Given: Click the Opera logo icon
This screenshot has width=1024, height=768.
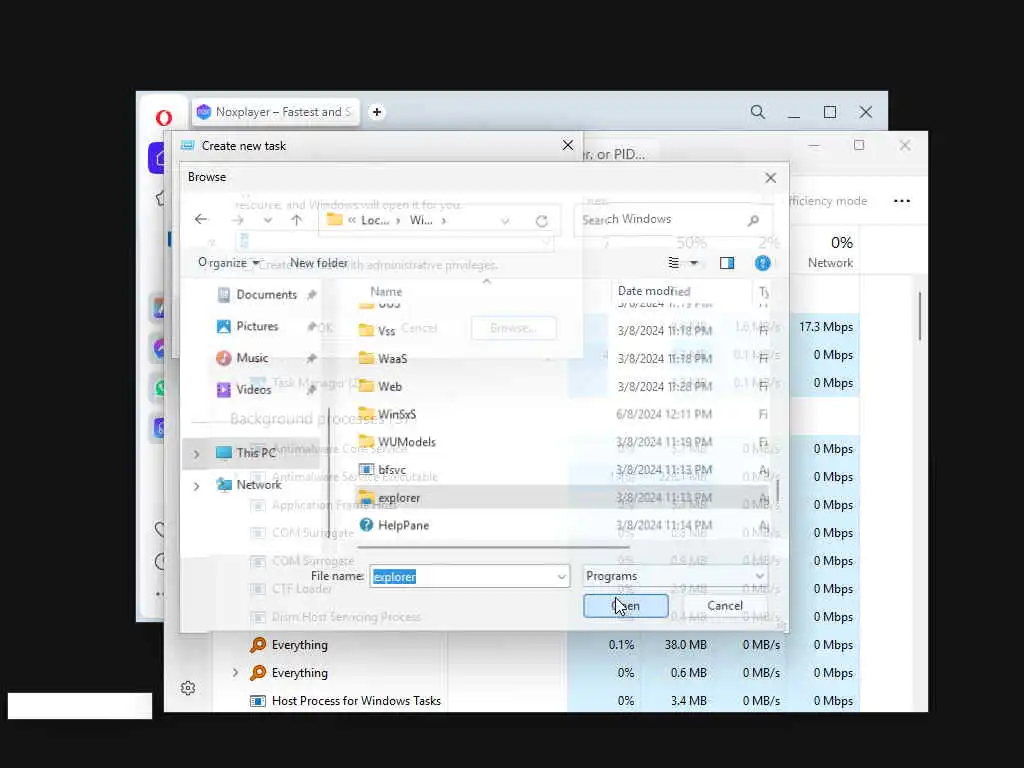Looking at the screenshot, I should pos(164,118).
